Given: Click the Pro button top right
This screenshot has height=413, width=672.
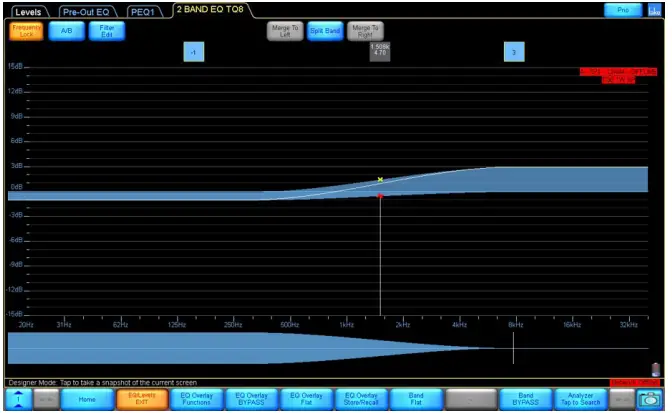Looking at the screenshot, I should coord(623,10).
